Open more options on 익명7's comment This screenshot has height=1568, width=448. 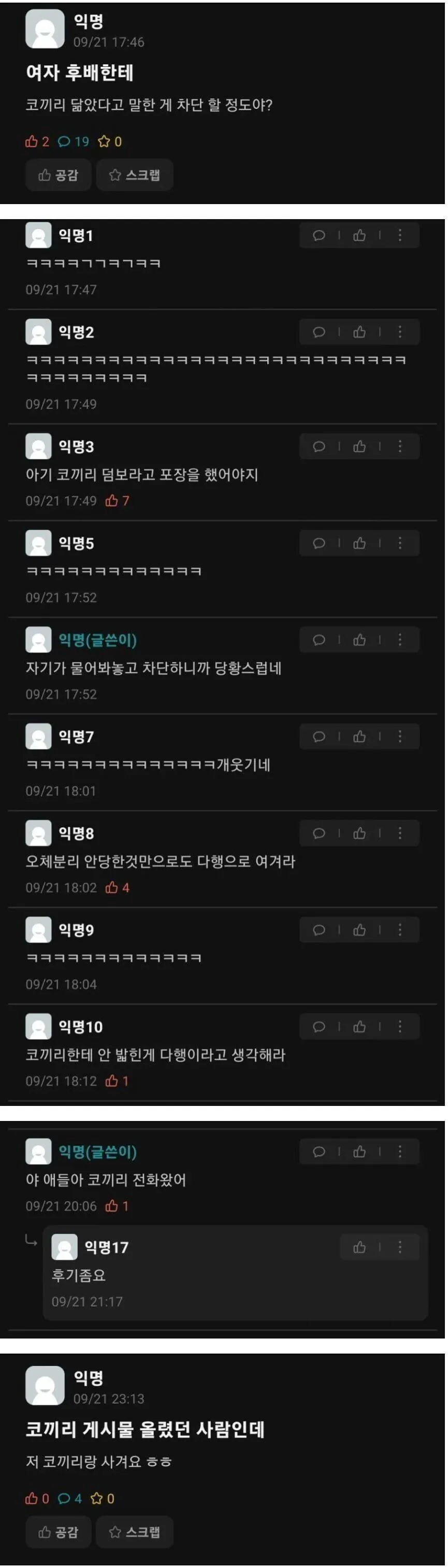click(x=400, y=737)
